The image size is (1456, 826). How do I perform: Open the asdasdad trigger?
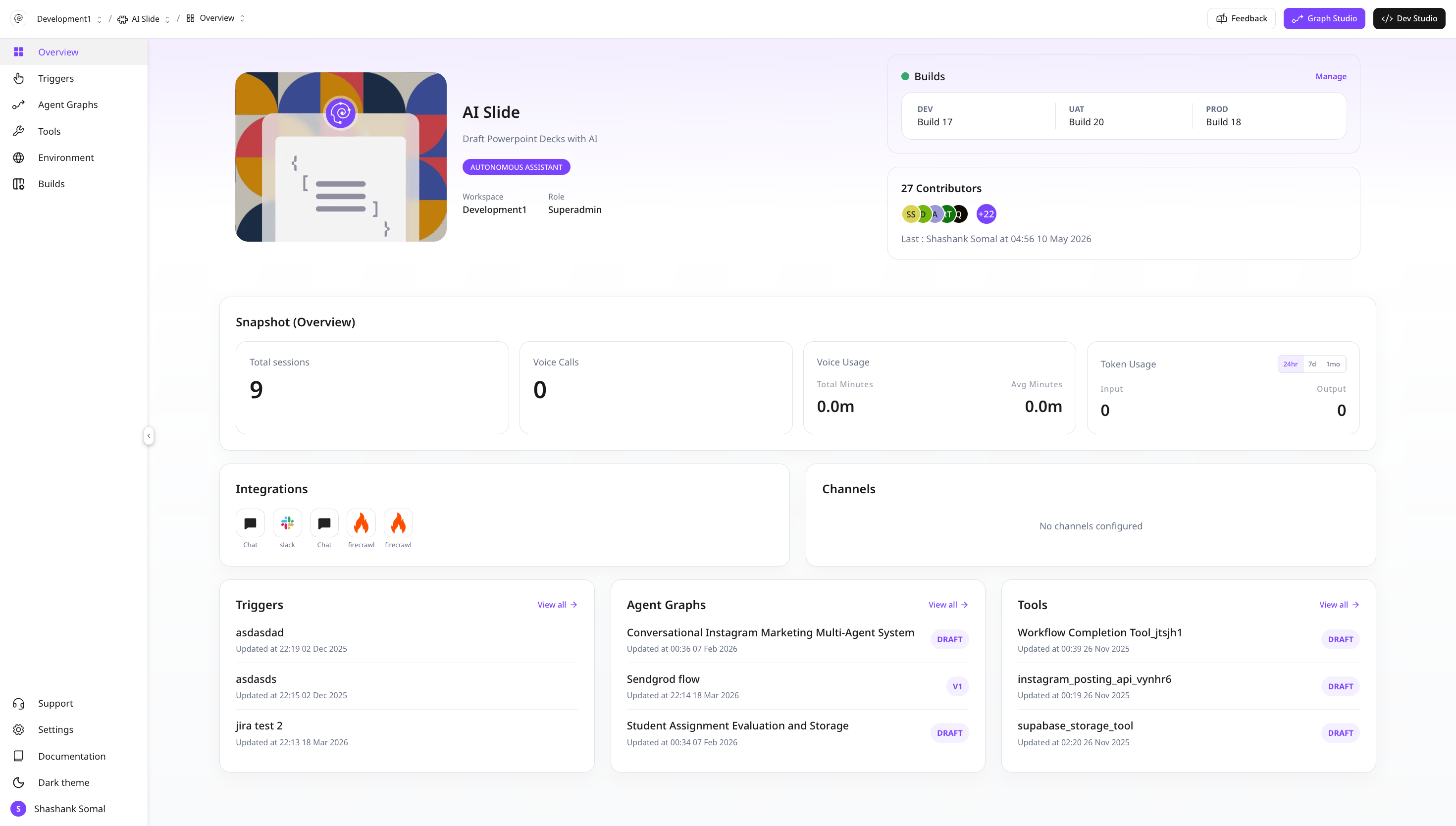[x=407, y=640]
